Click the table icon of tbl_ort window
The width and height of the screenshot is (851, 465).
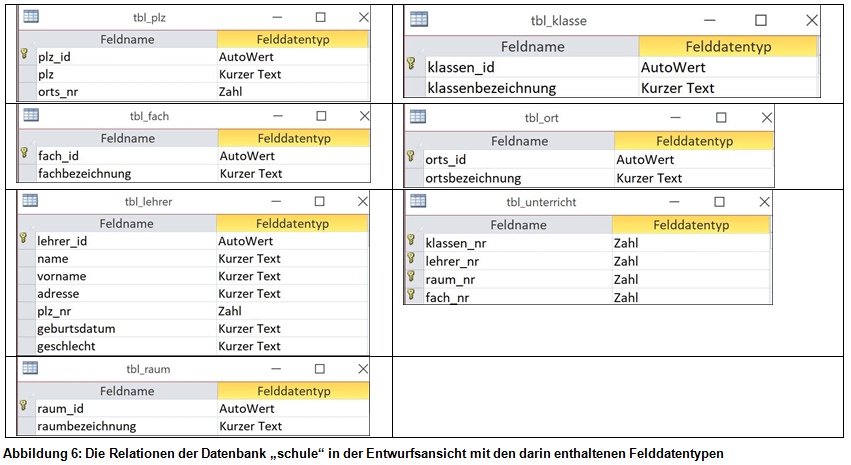tap(418, 116)
